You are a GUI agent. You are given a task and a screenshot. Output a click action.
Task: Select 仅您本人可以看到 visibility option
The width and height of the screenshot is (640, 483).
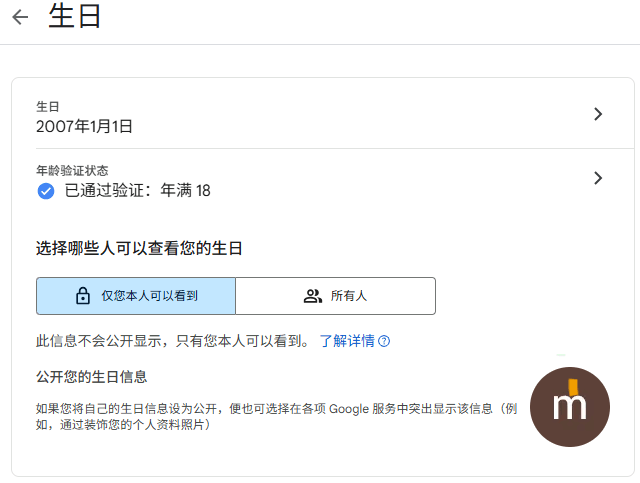click(x=136, y=296)
